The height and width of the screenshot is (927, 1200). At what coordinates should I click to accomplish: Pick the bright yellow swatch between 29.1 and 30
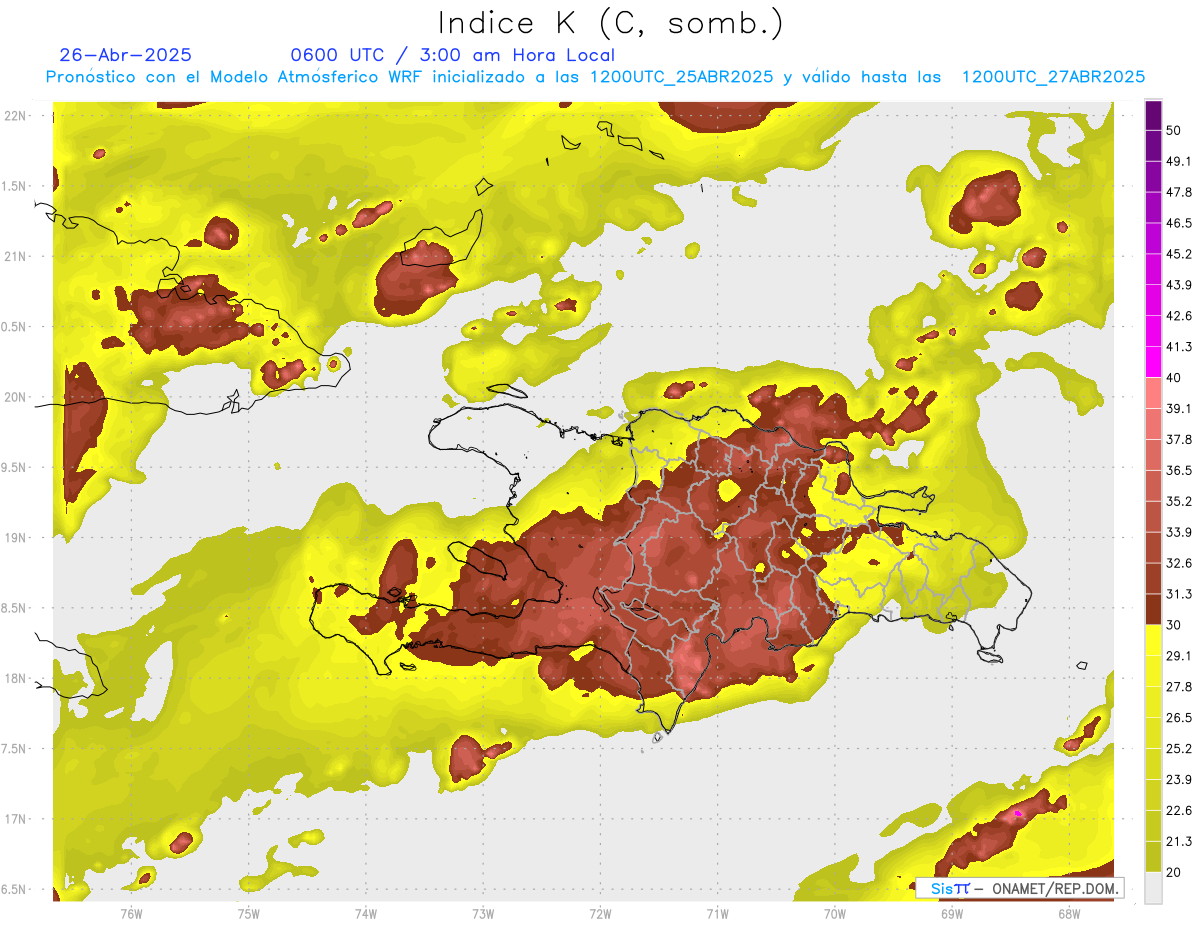pyautogui.click(x=1153, y=641)
